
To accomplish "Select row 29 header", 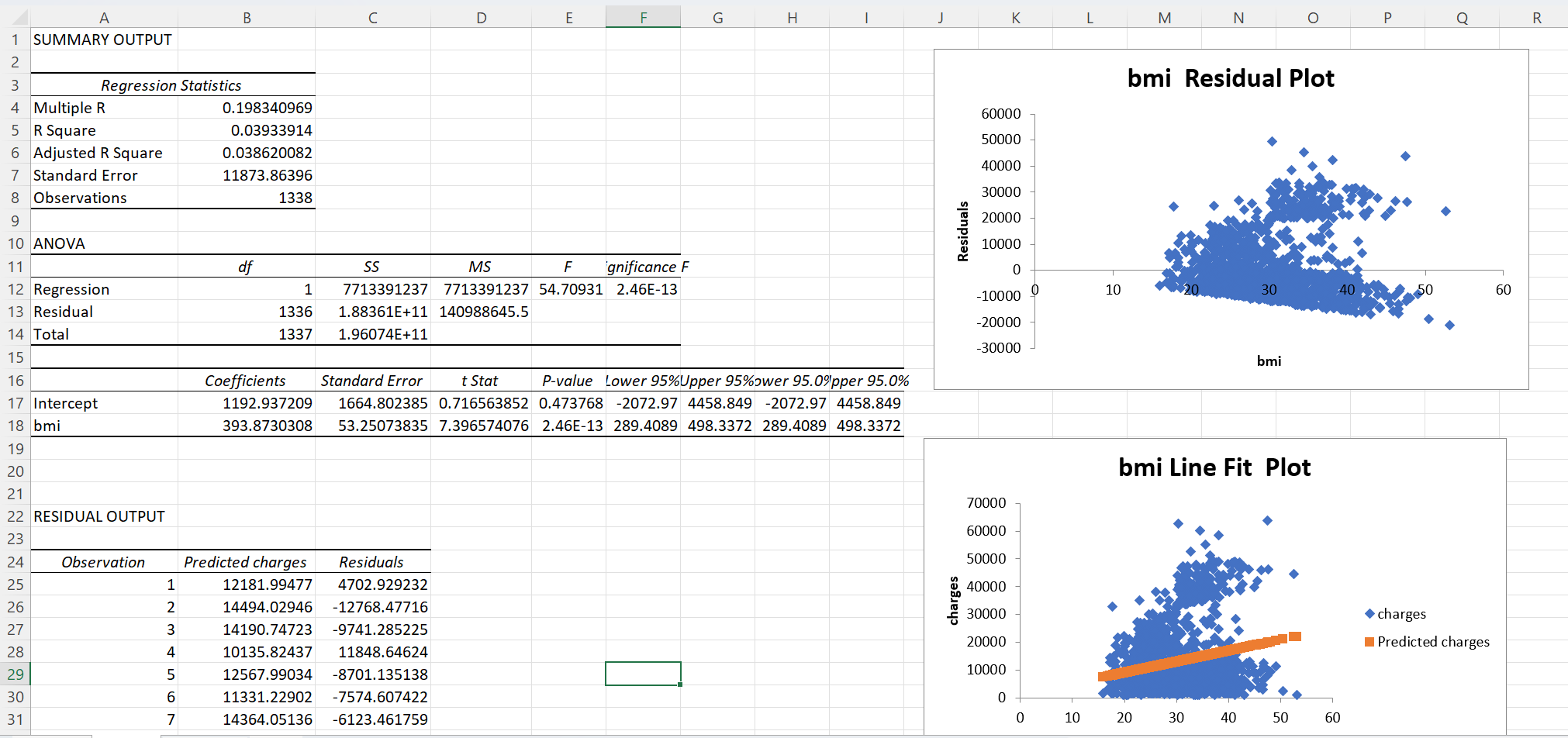I will coord(16,674).
